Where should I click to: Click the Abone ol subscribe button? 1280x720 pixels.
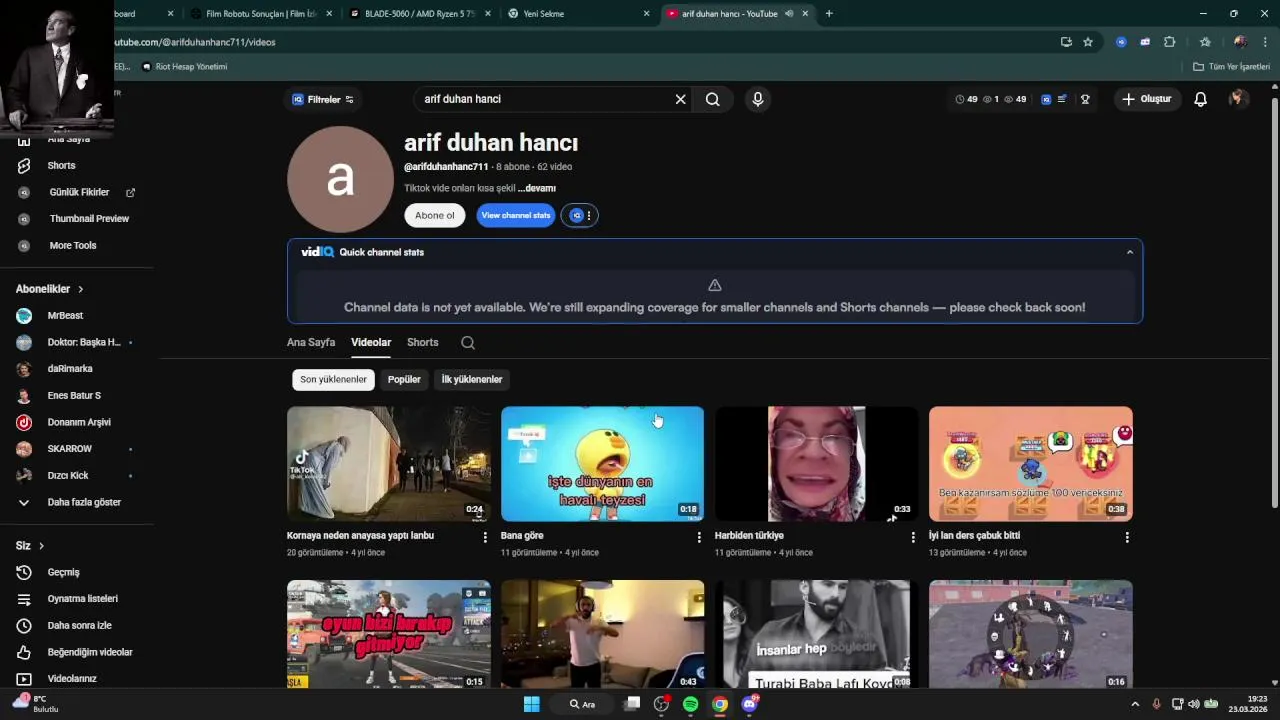[x=434, y=215]
